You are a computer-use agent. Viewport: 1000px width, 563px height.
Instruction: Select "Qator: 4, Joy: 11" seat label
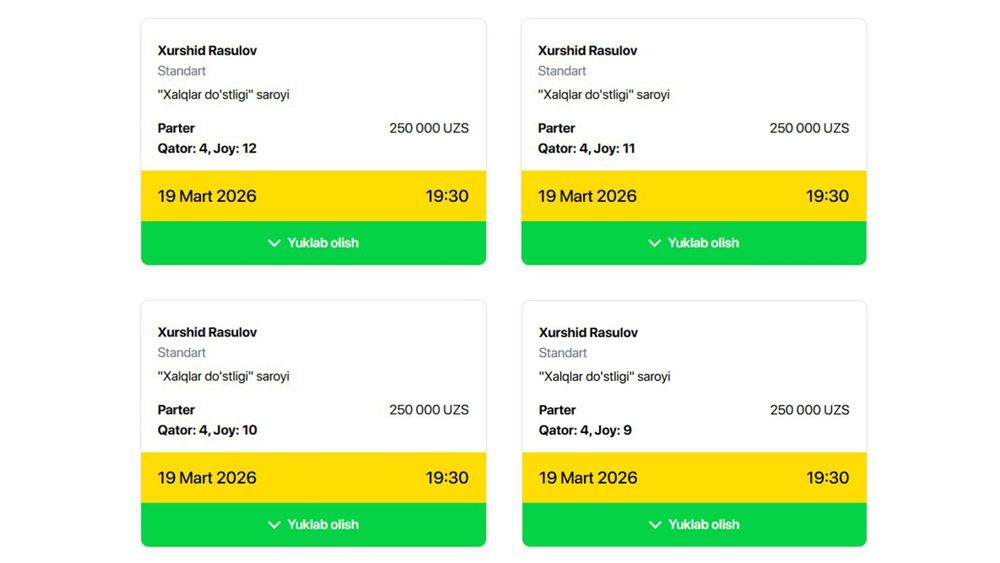pos(586,149)
